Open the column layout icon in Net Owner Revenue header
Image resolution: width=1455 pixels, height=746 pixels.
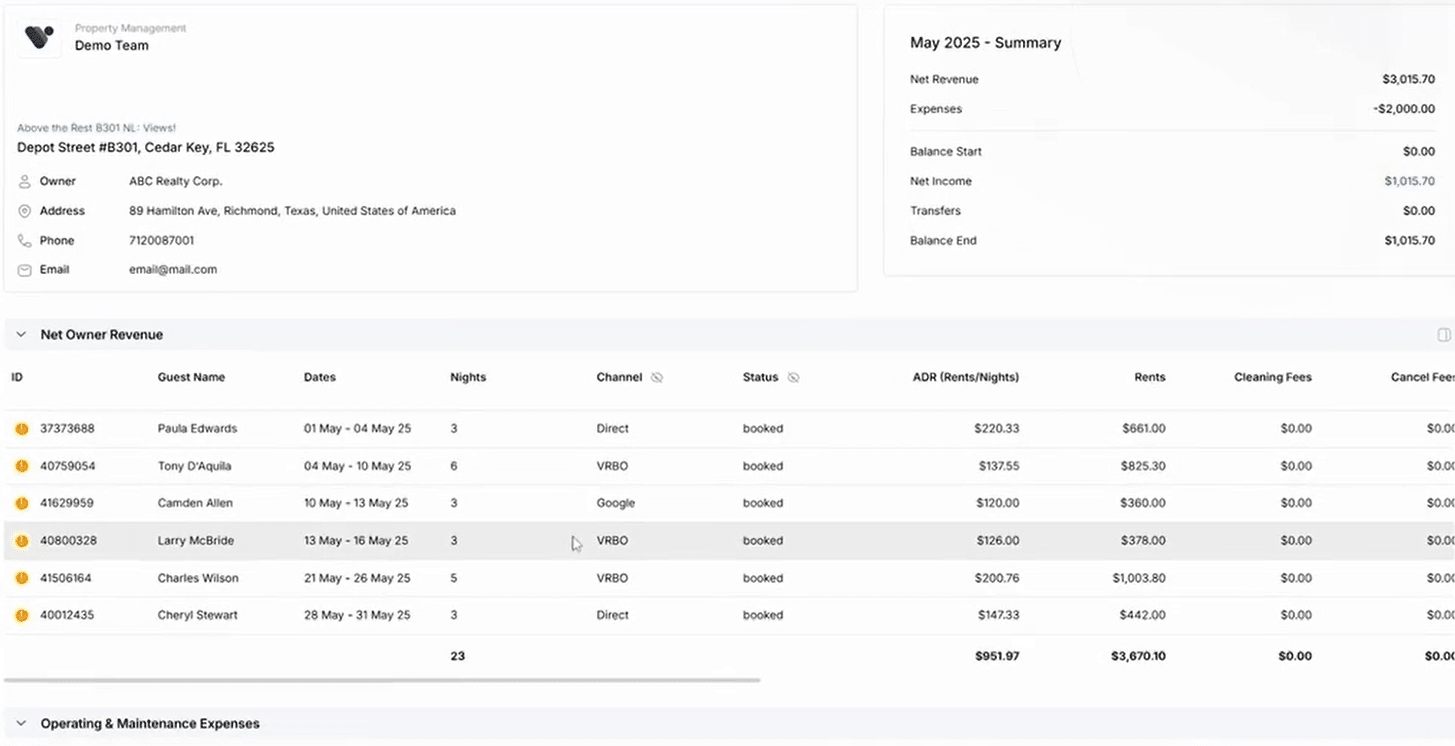click(x=1443, y=335)
